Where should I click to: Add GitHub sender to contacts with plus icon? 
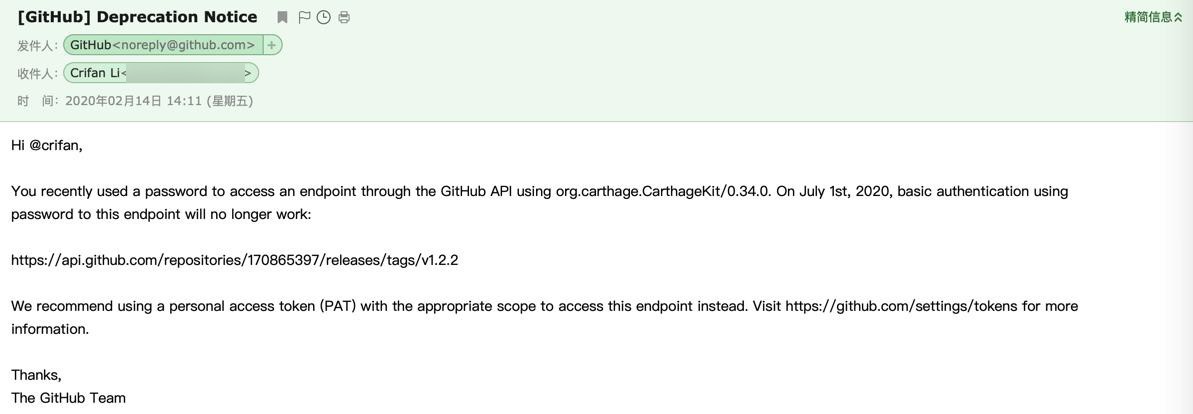coord(272,45)
